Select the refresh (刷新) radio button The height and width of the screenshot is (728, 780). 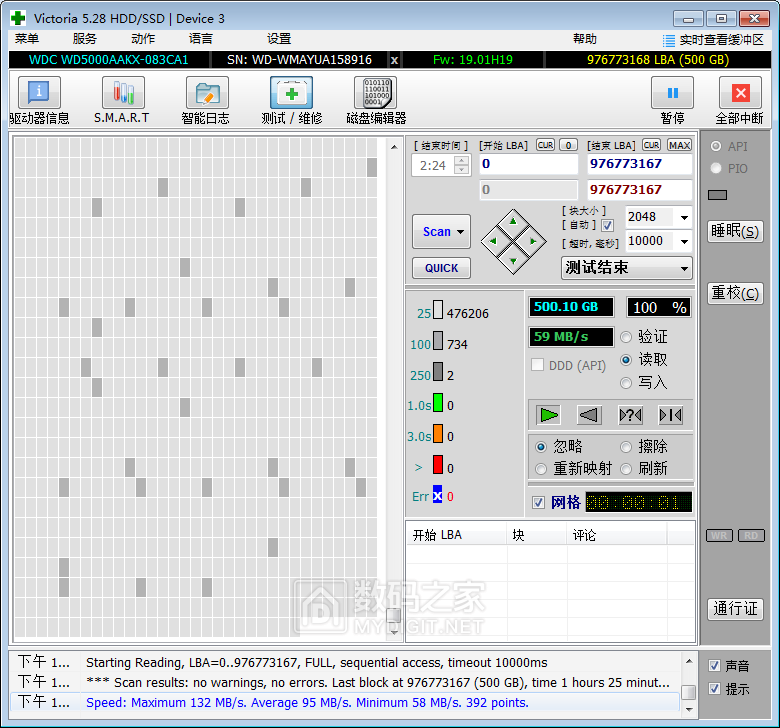click(x=626, y=469)
